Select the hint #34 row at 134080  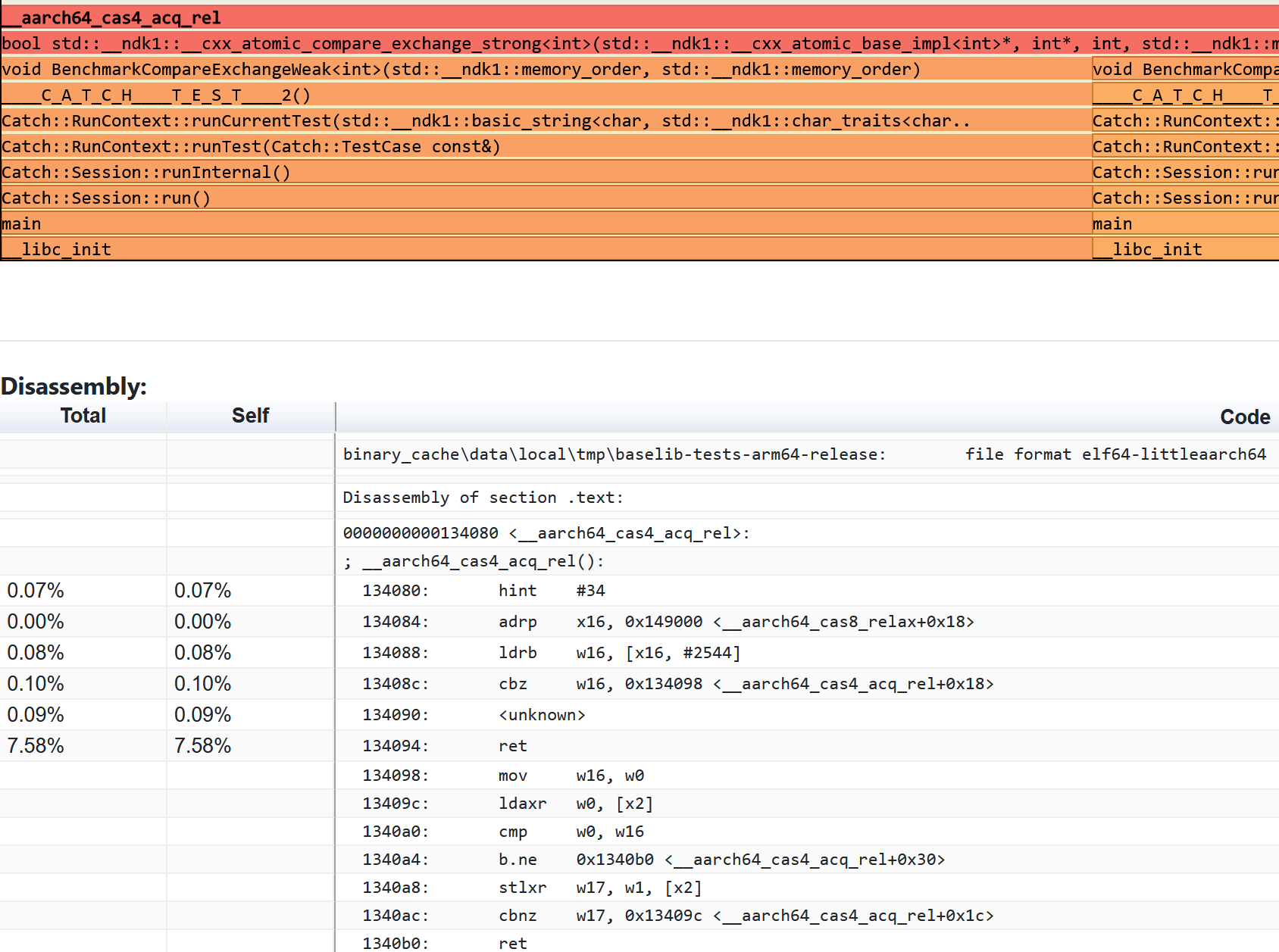[518, 591]
